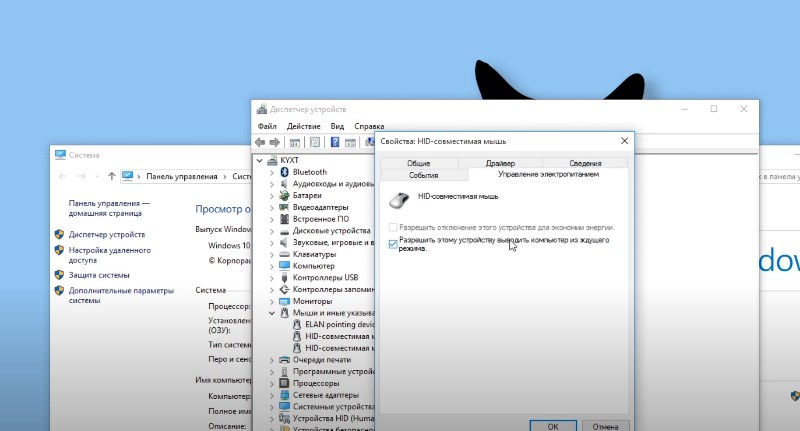800x431 pixels.
Task: Click the ELAN pointing device mouse icon
Action: click(x=297, y=324)
